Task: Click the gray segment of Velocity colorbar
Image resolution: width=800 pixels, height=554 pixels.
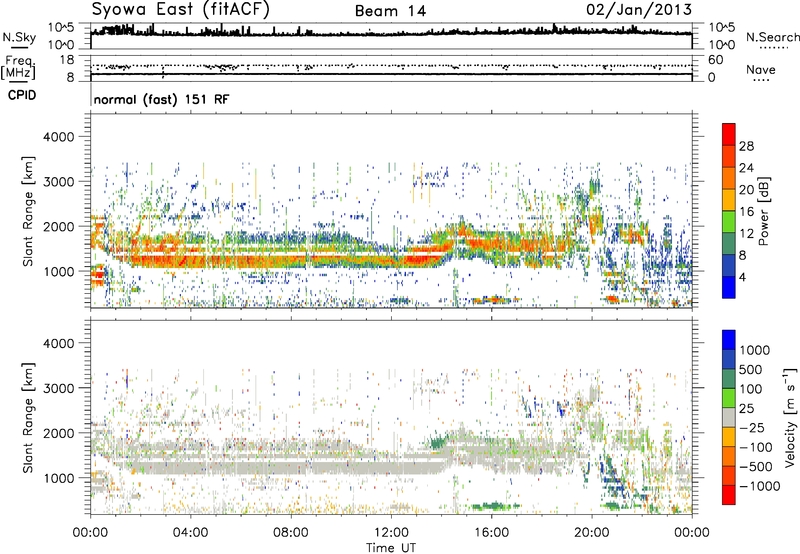Action: [729, 418]
